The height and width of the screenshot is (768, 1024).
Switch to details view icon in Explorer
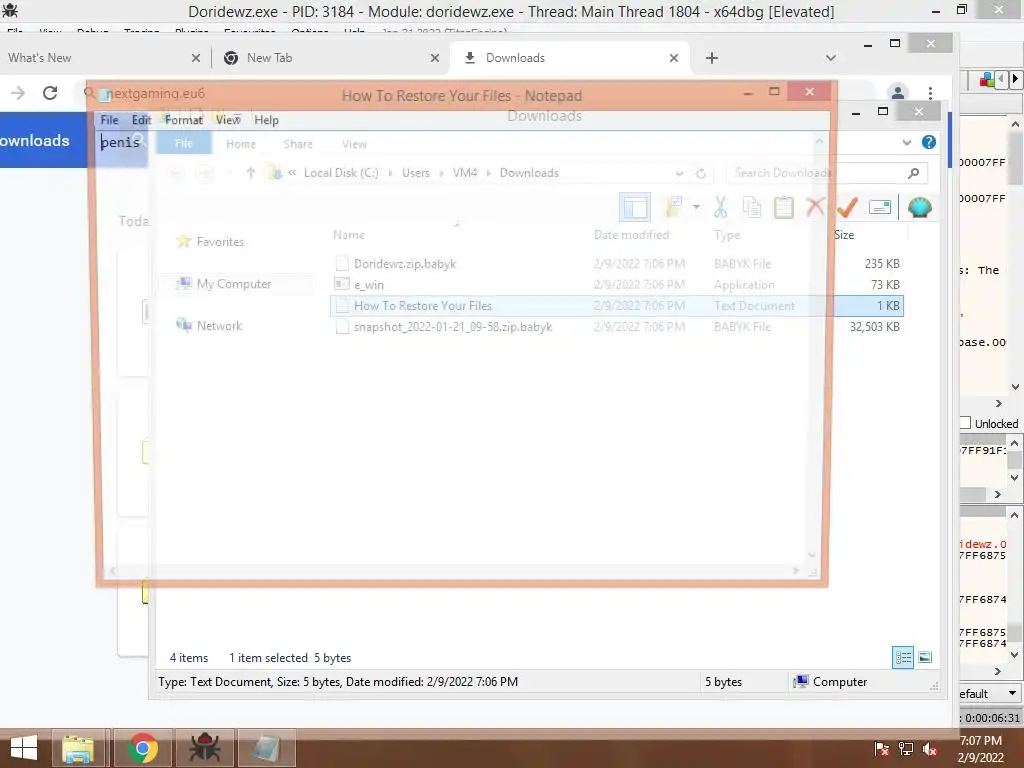click(x=903, y=657)
